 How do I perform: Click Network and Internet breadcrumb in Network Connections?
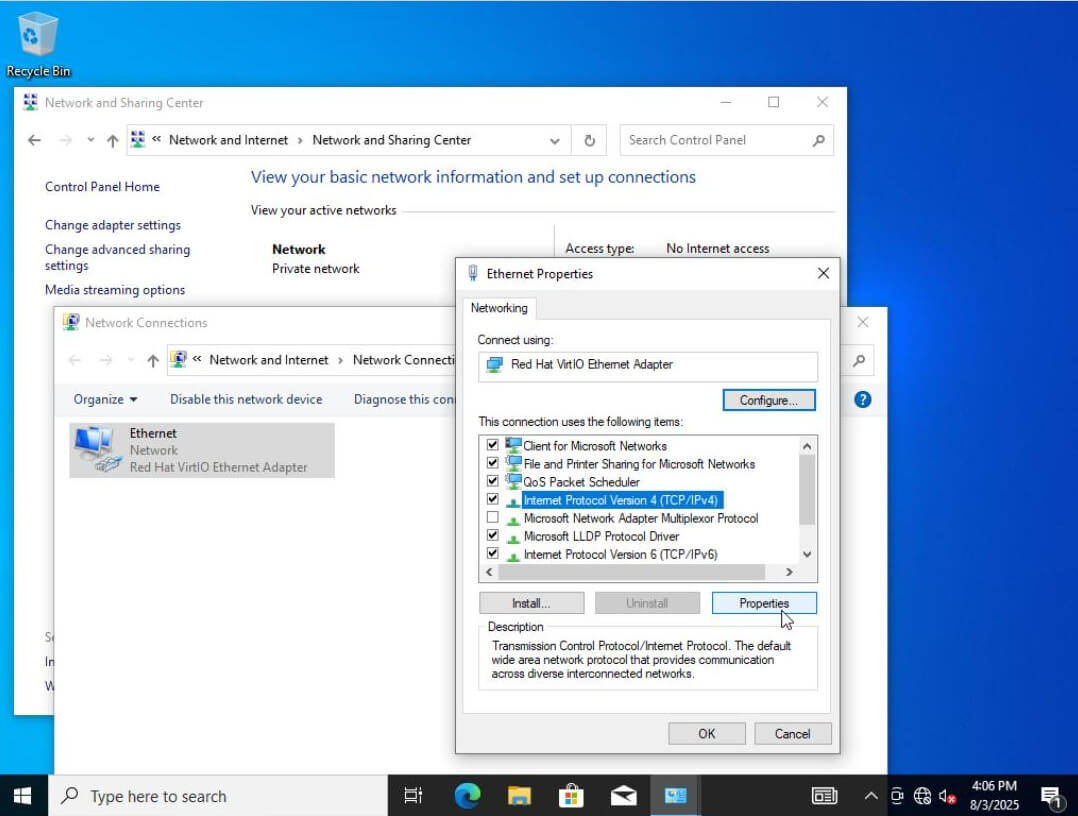point(269,360)
